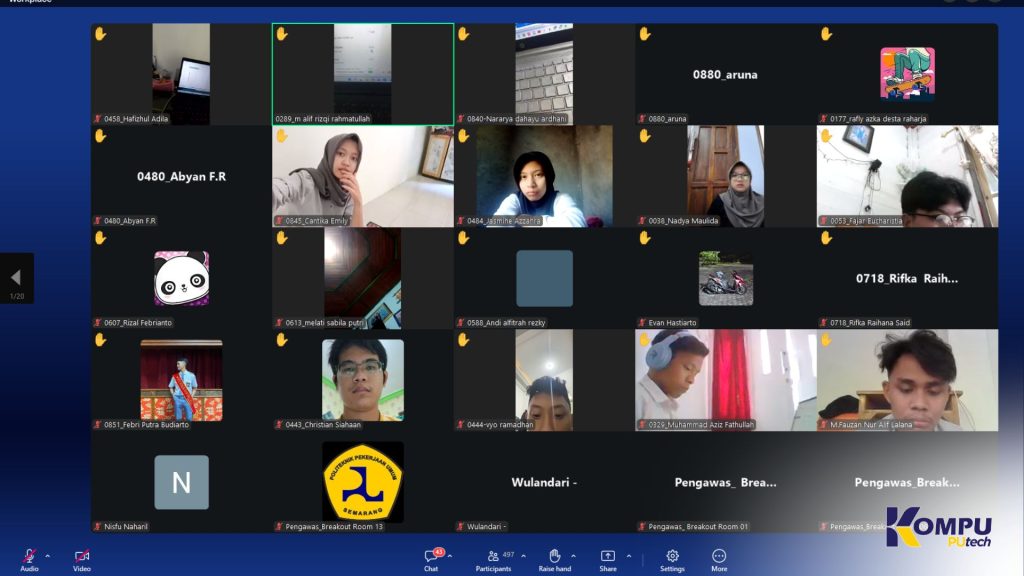Click muted mic icon beside Evan Hastiarto

point(642,323)
